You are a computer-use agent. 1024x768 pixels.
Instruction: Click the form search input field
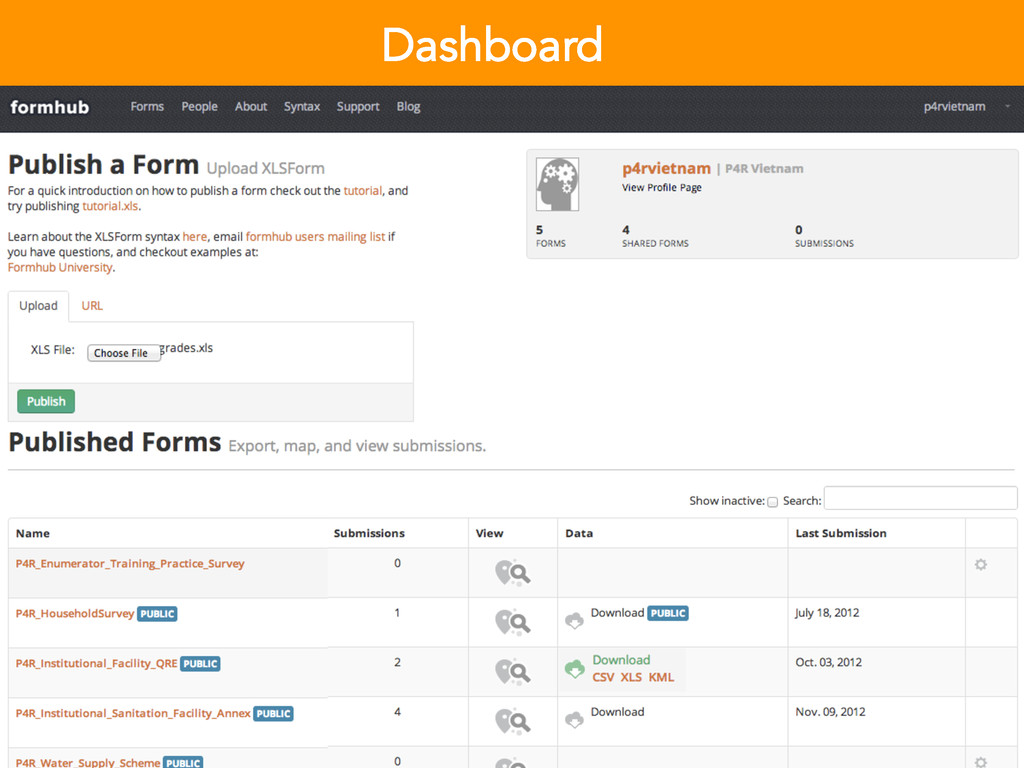tap(920, 498)
